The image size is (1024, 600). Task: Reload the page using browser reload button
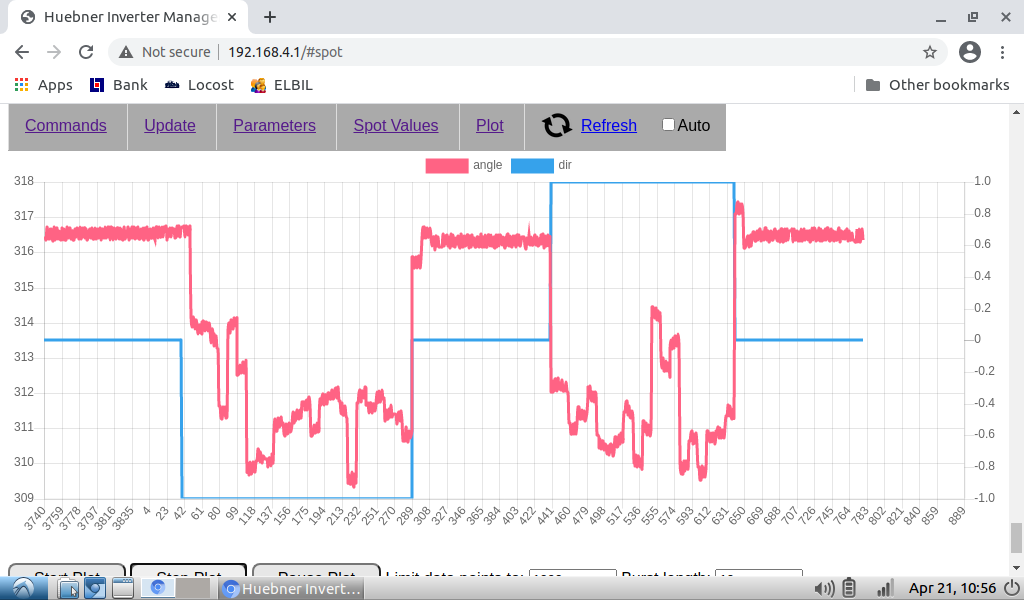86,52
